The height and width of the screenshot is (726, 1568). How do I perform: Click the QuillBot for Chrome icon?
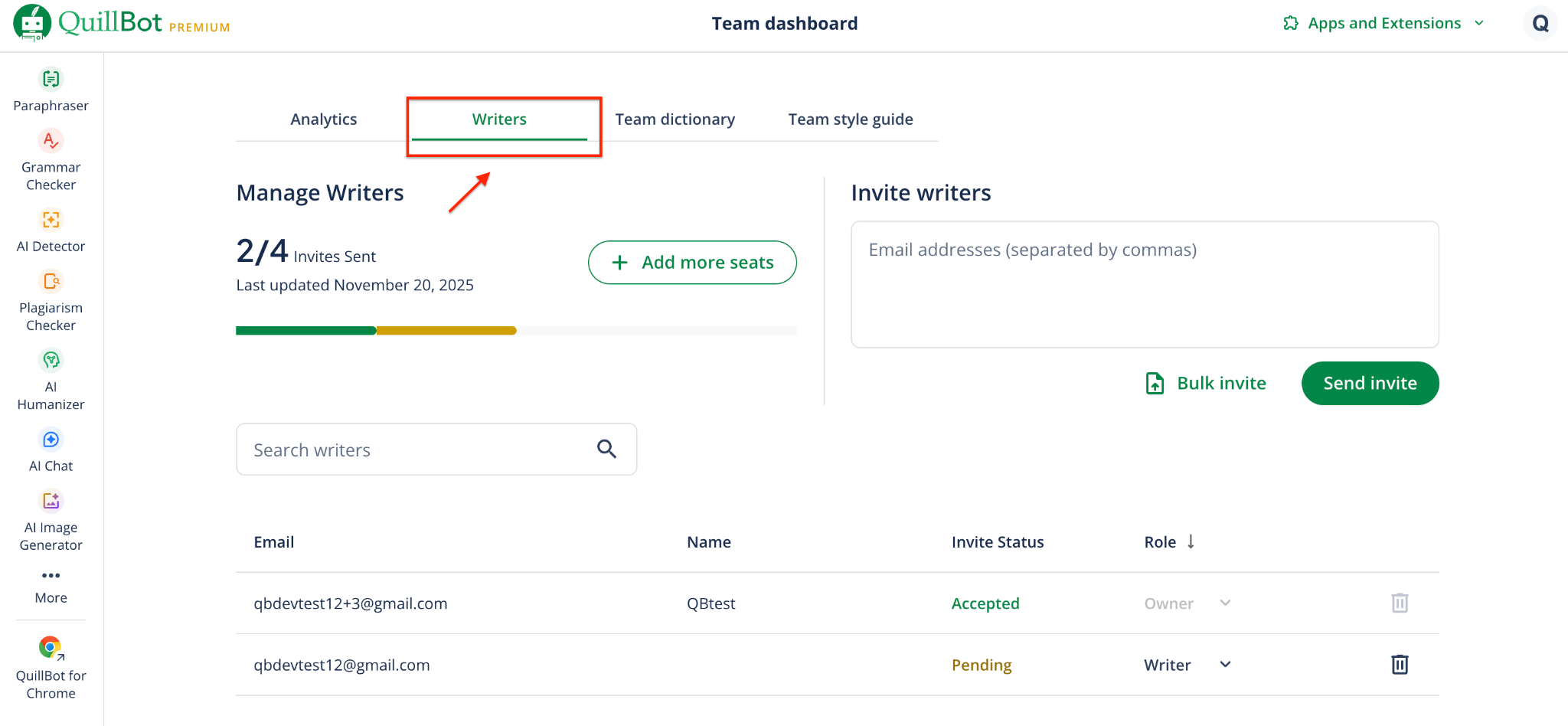51,648
